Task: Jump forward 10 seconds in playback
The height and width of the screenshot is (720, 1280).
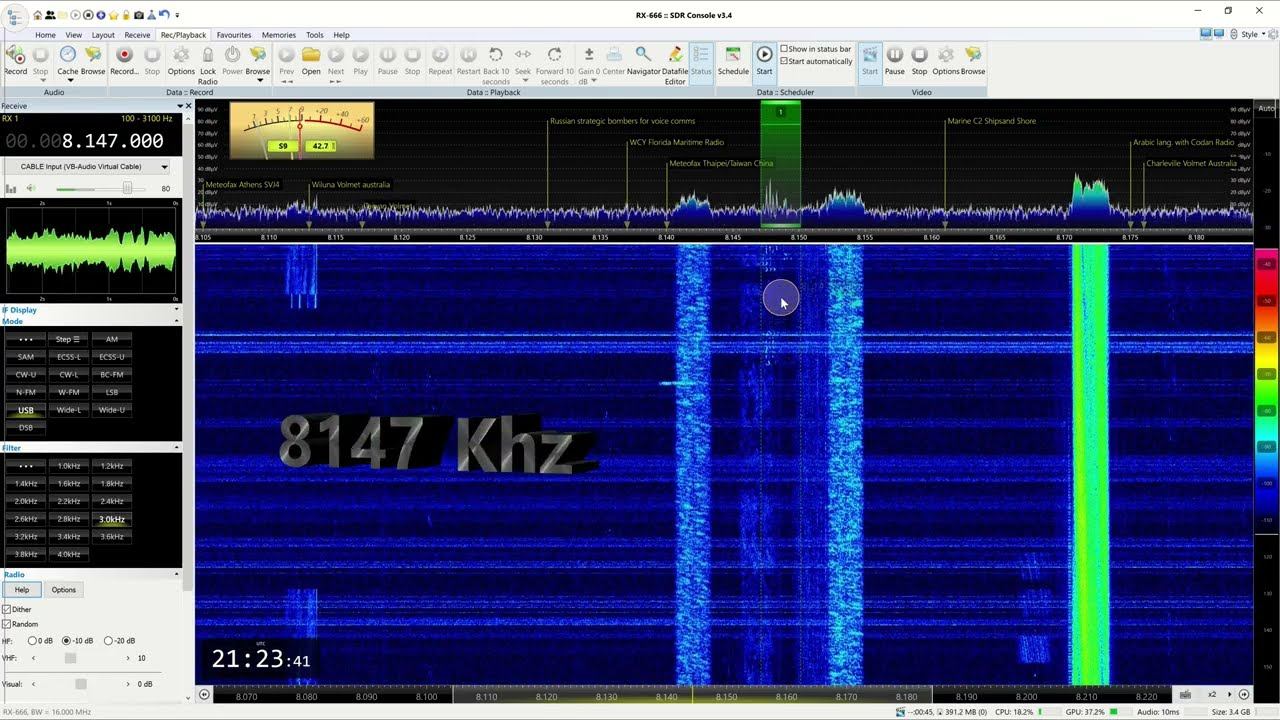Action: coord(554,65)
